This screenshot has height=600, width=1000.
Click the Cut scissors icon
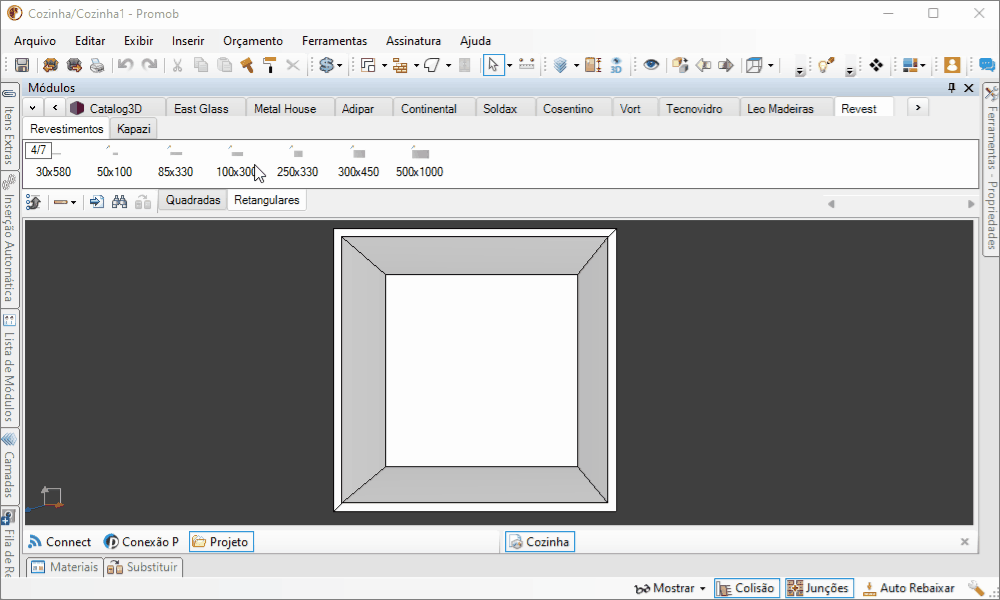[177, 65]
